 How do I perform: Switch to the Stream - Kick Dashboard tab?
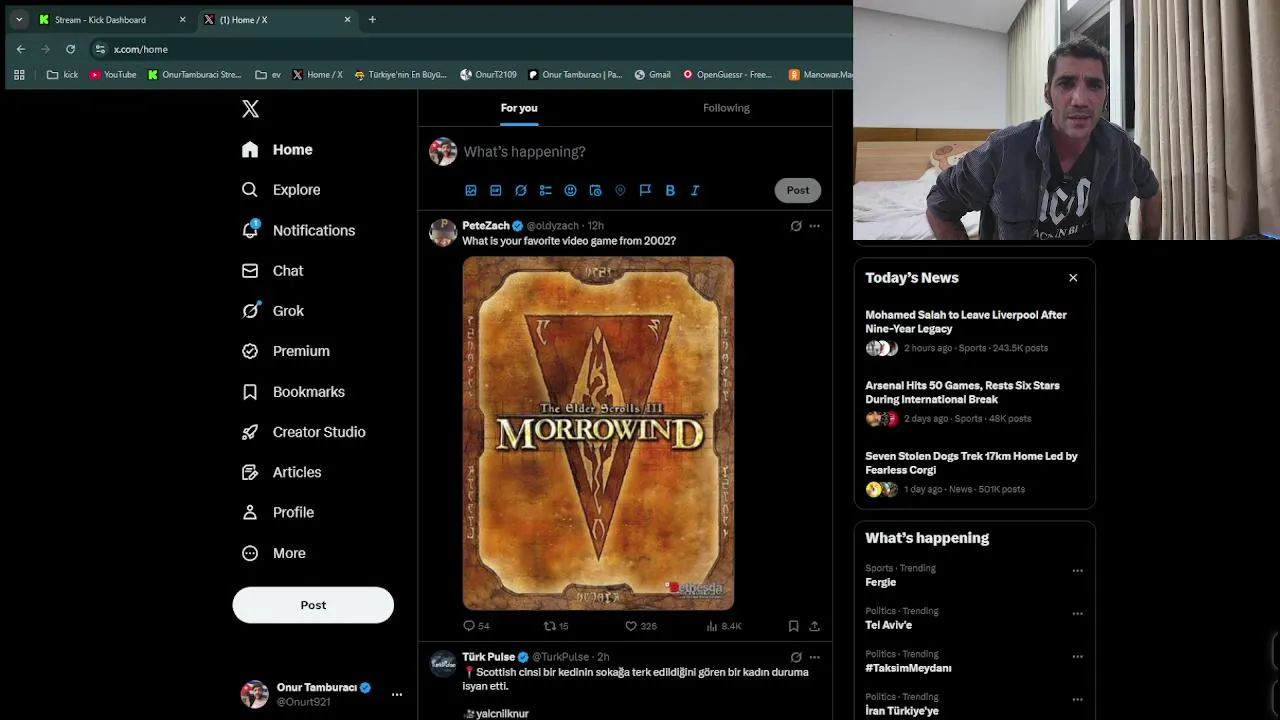[x=112, y=19]
